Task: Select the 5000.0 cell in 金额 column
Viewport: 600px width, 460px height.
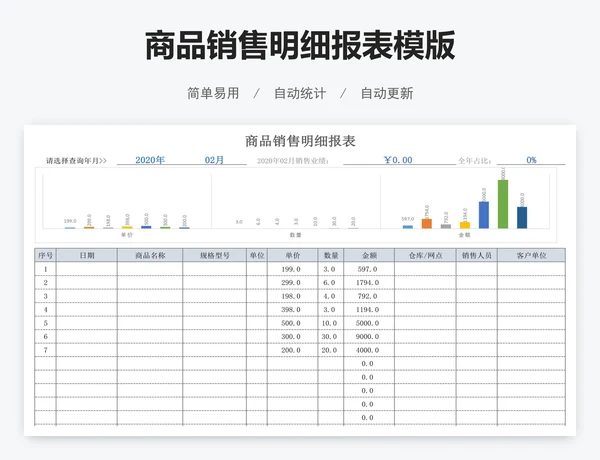Action: coord(369,323)
